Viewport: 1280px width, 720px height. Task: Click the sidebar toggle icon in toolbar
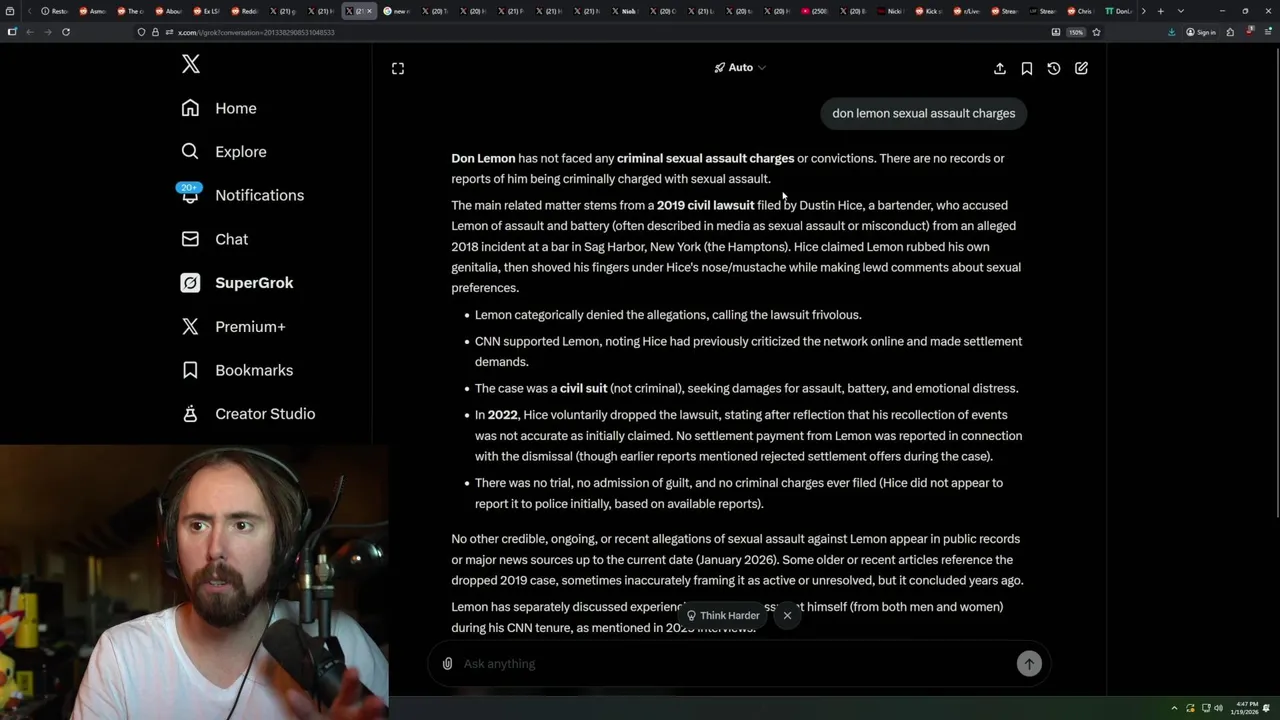(x=11, y=32)
